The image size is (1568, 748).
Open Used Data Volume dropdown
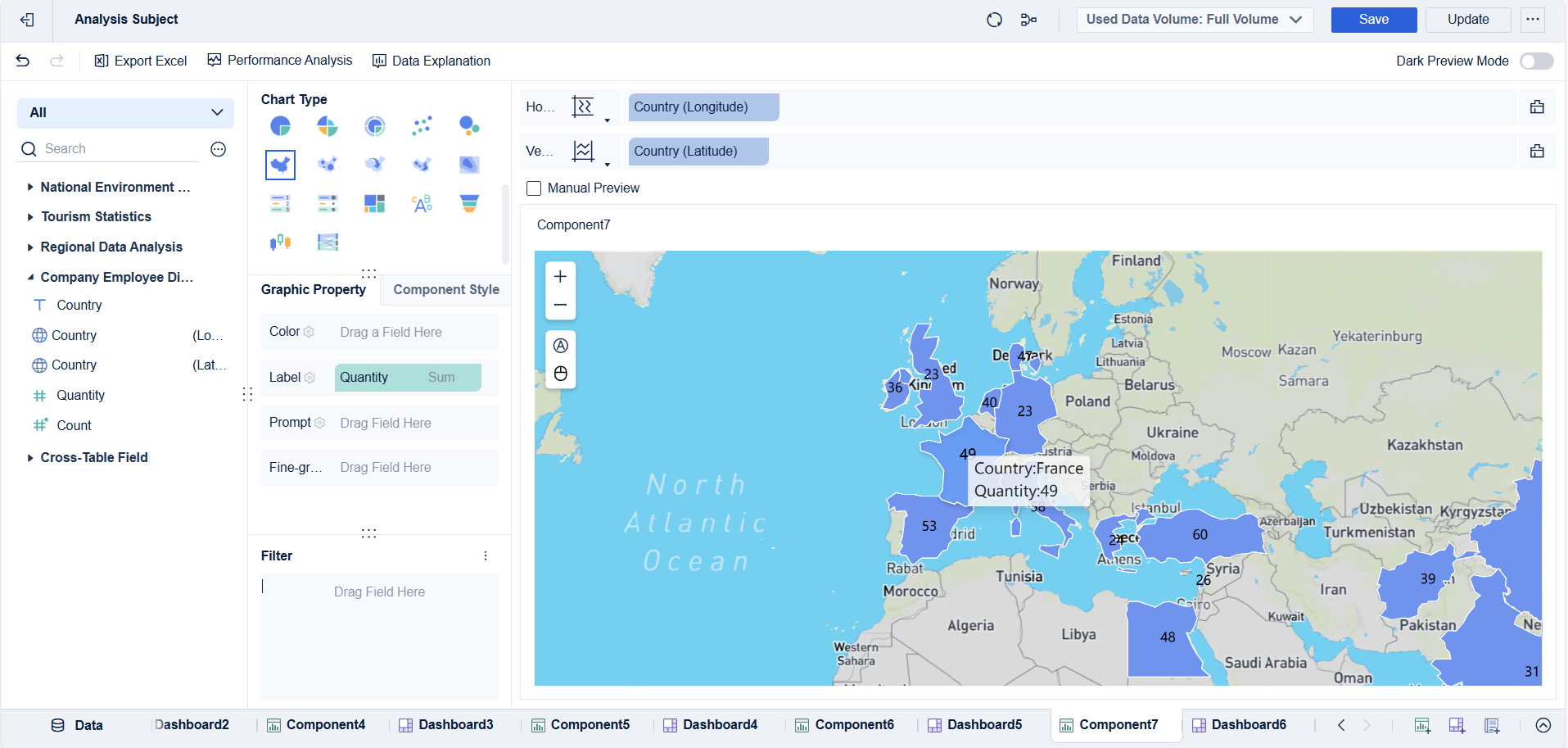coord(1195,20)
